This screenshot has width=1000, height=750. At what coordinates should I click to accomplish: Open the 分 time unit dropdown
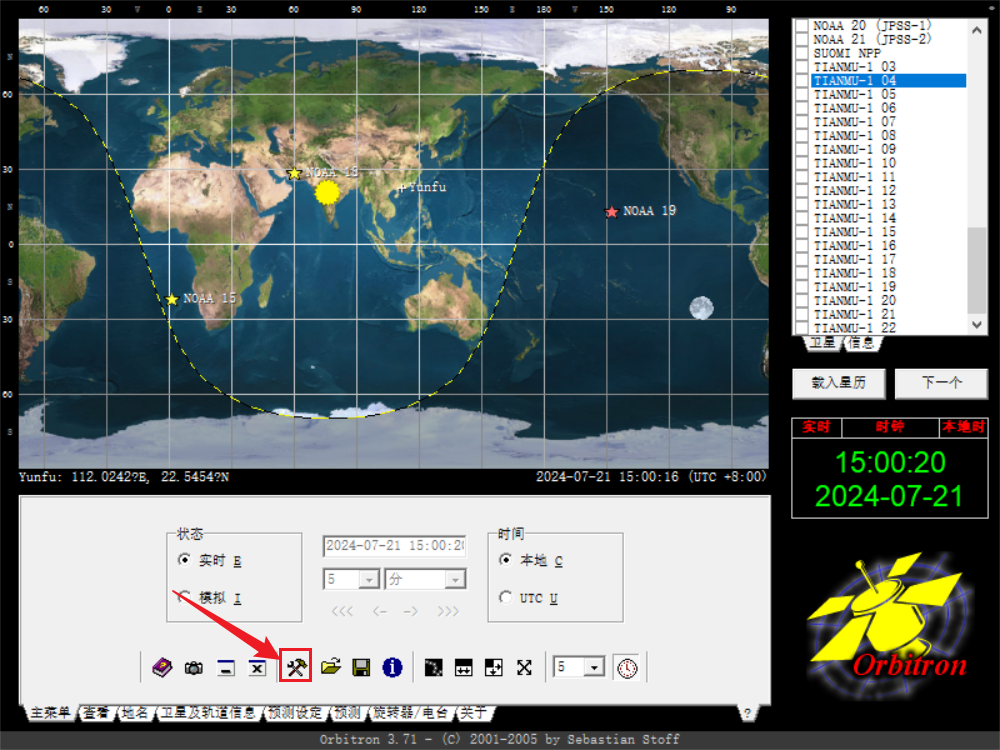tap(455, 579)
